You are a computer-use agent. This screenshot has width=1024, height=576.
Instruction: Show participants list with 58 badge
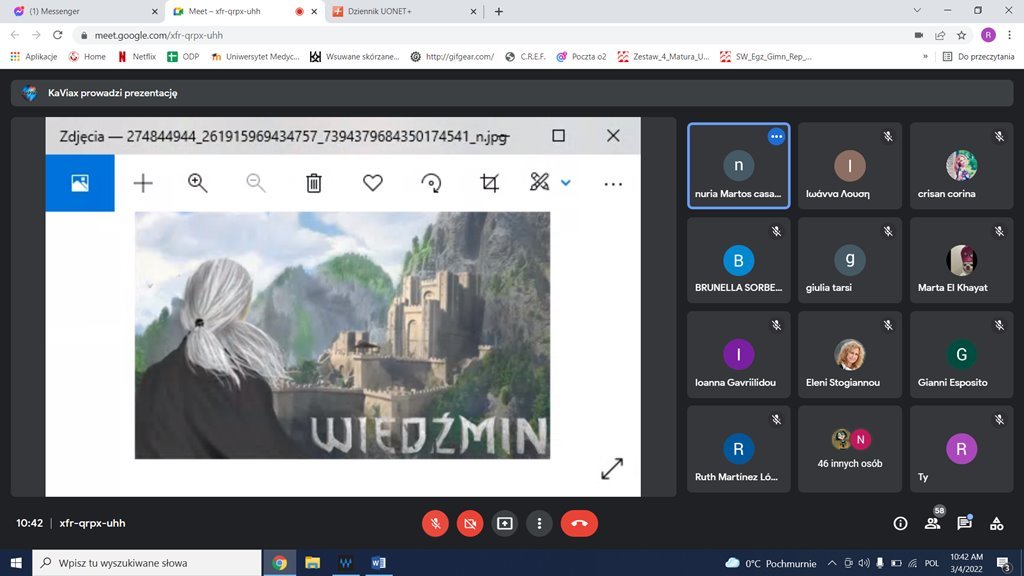point(933,522)
